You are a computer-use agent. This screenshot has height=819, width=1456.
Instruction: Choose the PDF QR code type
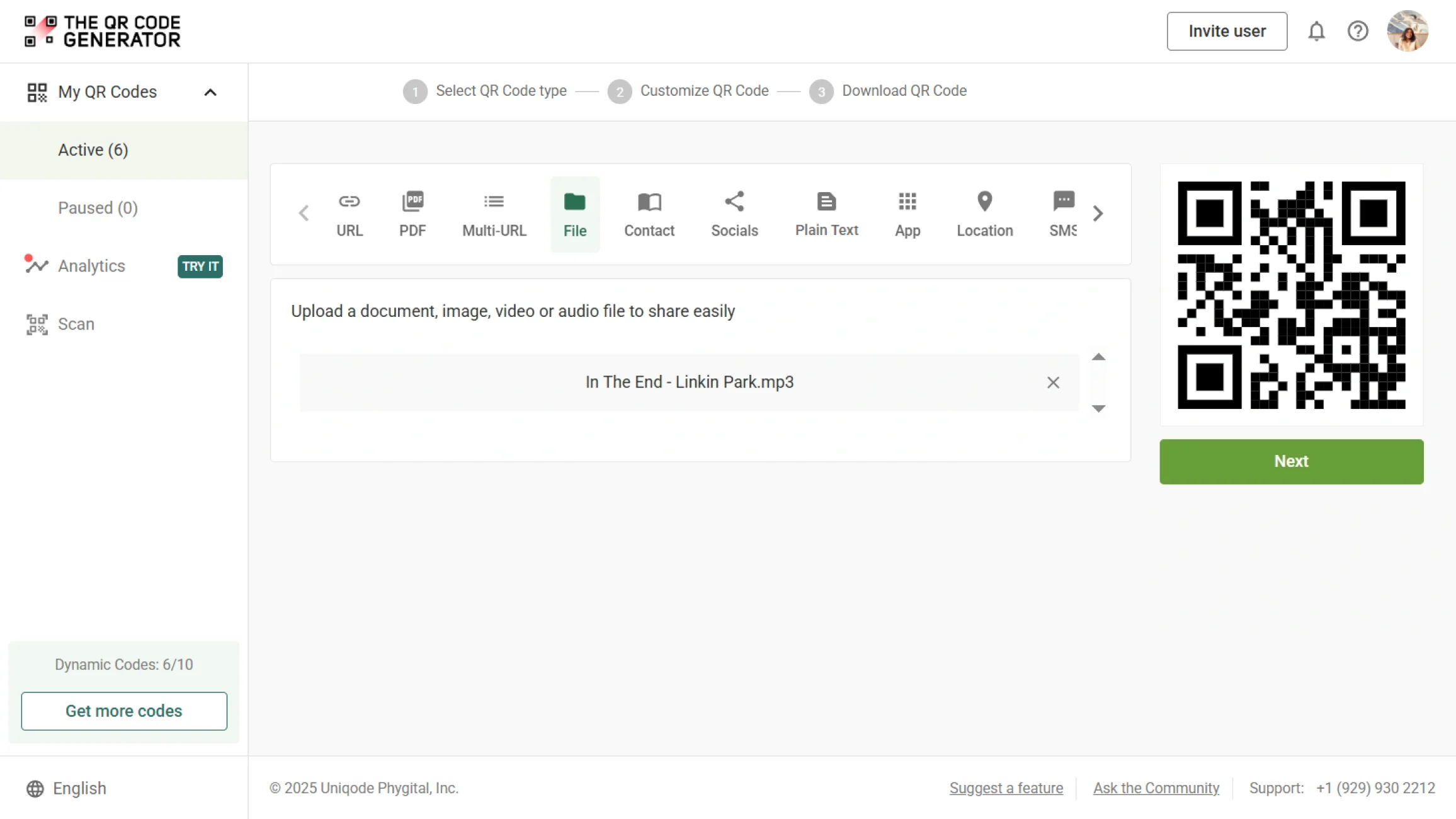(412, 214)
